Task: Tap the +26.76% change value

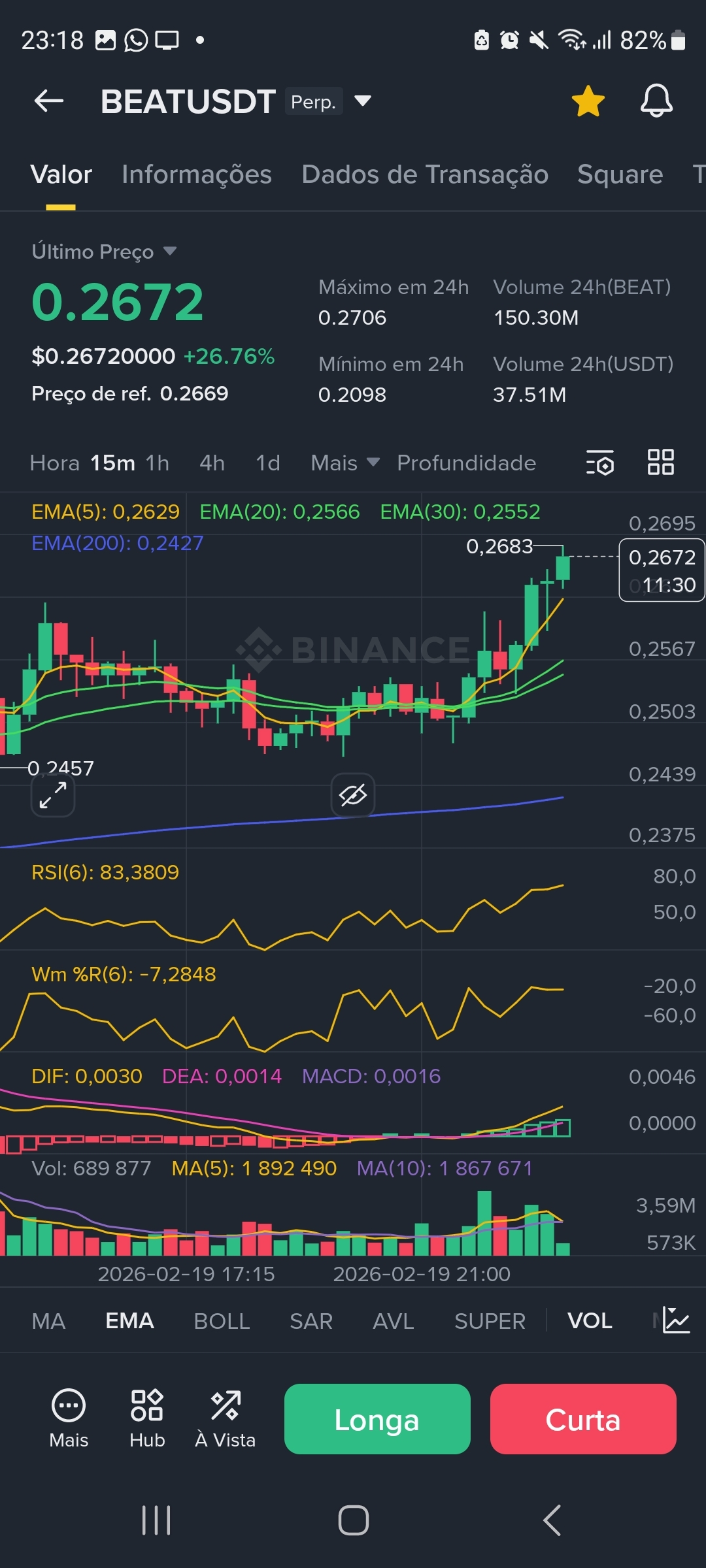Action: tap(229, 356)
